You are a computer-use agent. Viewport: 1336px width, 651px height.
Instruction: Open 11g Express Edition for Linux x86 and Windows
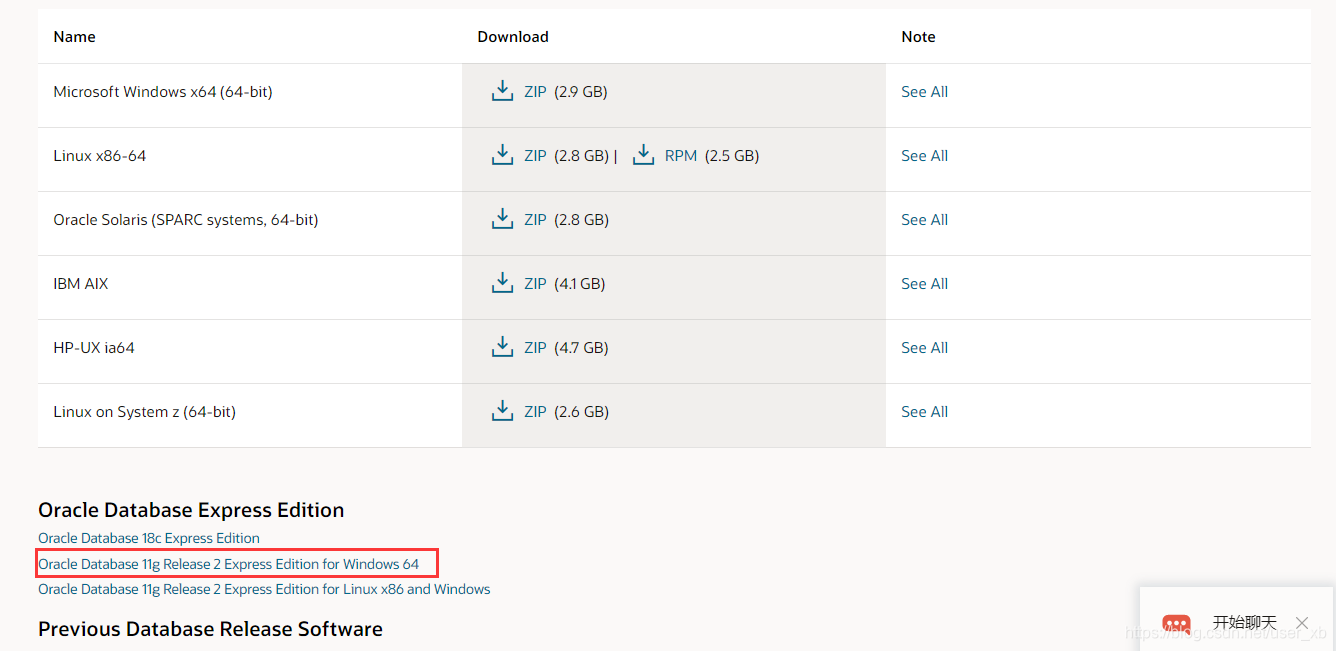tap(264, 589)
